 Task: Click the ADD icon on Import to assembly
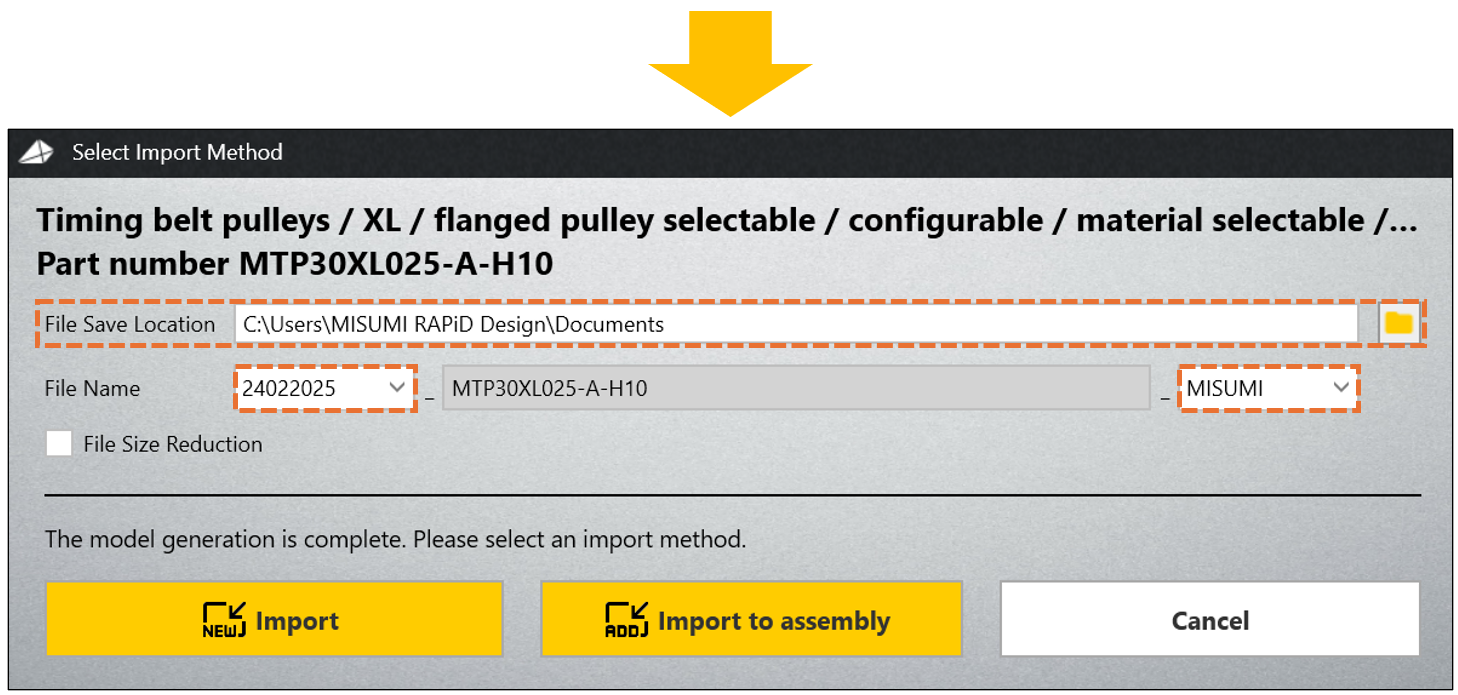pyautogui.click(x=627, y=621)
